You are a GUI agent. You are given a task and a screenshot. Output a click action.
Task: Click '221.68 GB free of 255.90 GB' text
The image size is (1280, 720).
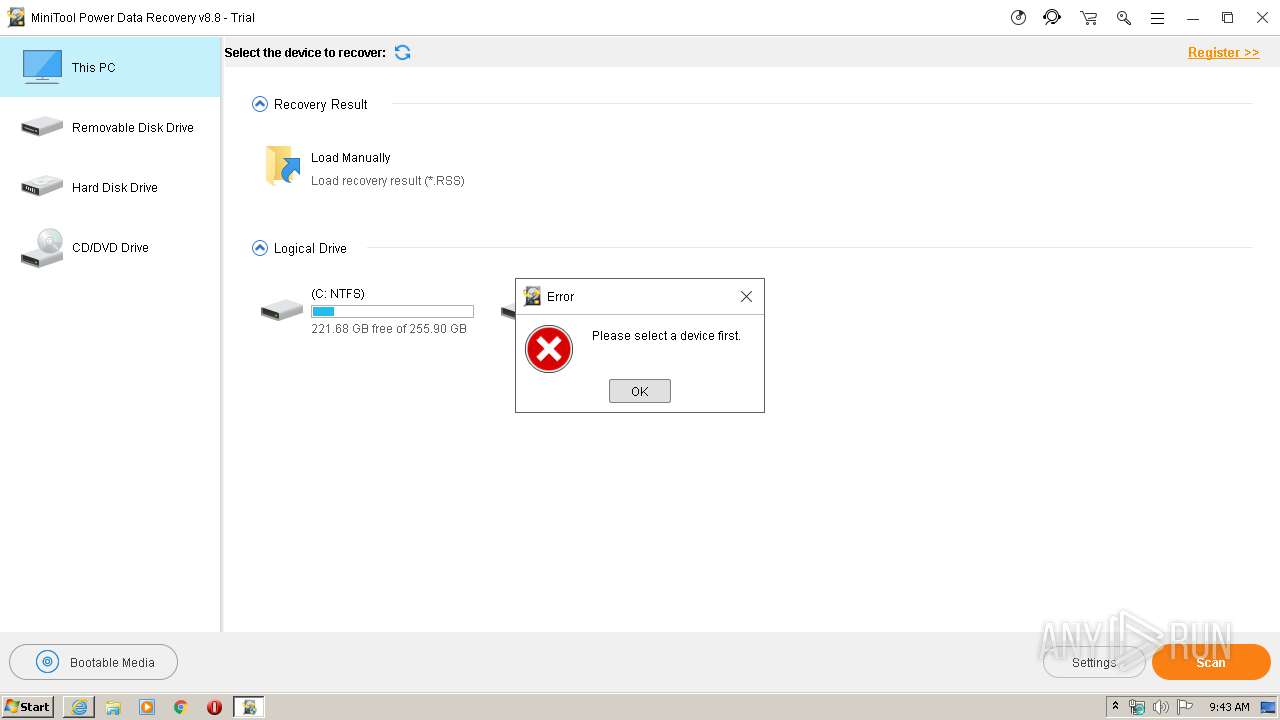389,329
